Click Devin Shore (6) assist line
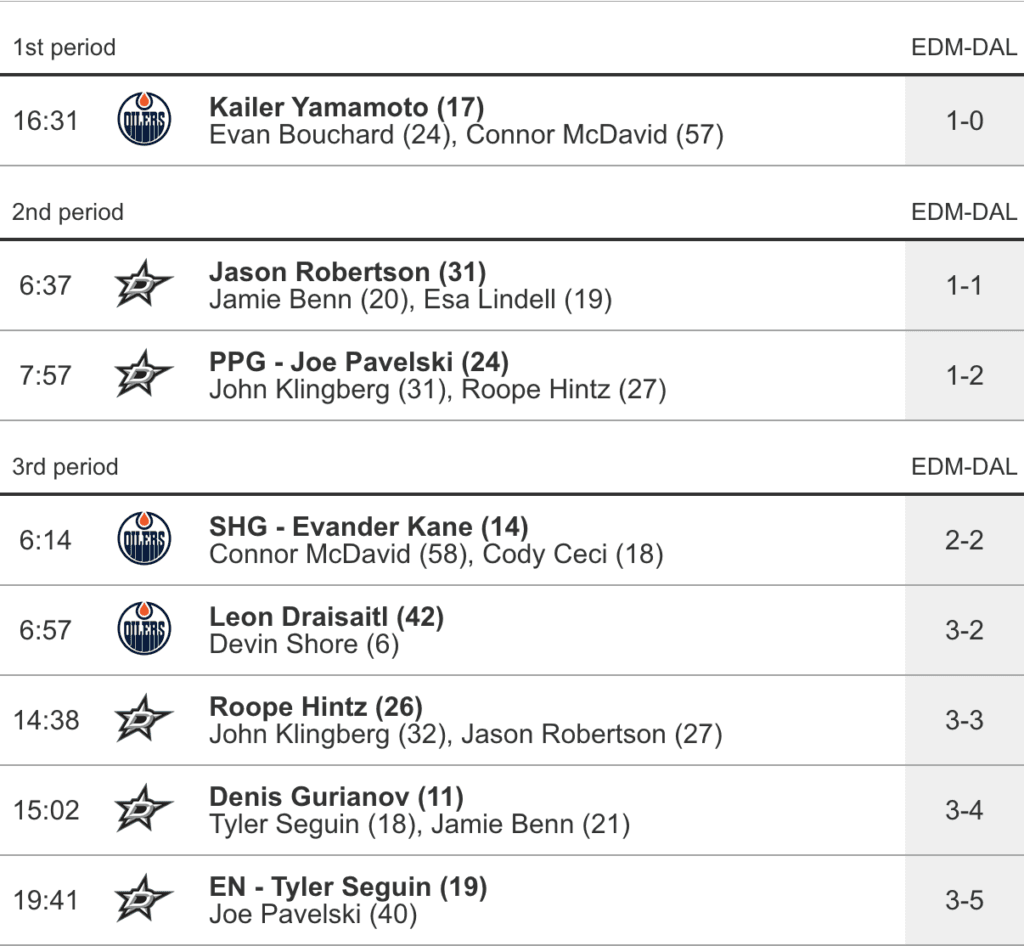 (x=304, y=645)
